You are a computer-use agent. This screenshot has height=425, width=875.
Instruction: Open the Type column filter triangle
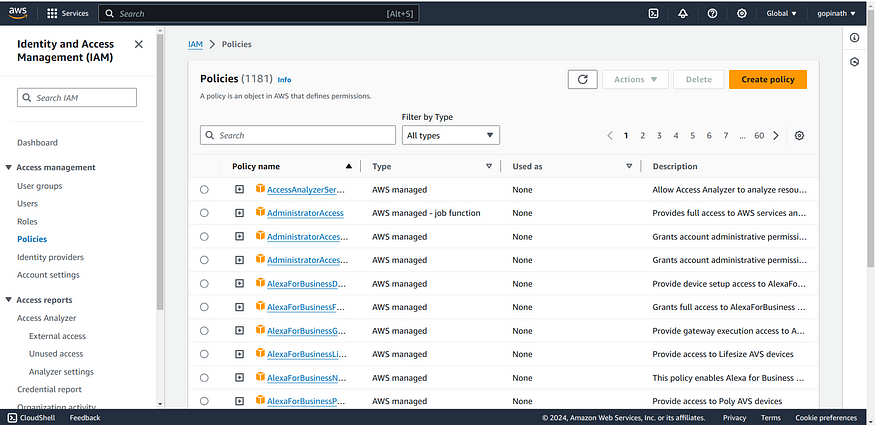pos(489,166)
